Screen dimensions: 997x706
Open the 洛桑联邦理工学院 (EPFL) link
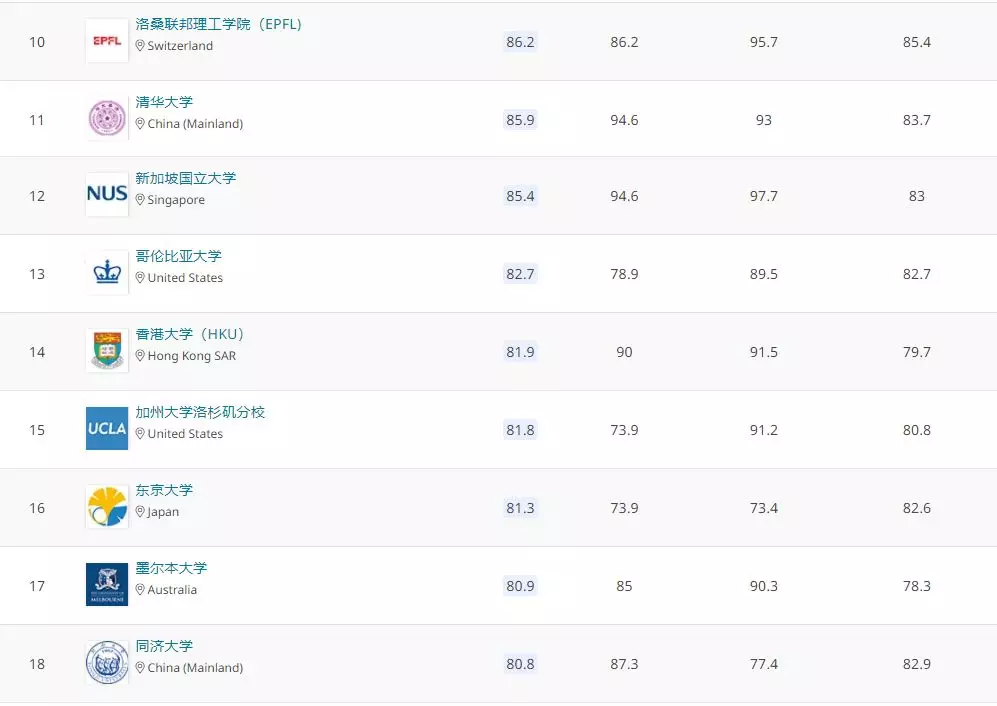[218, 23]
